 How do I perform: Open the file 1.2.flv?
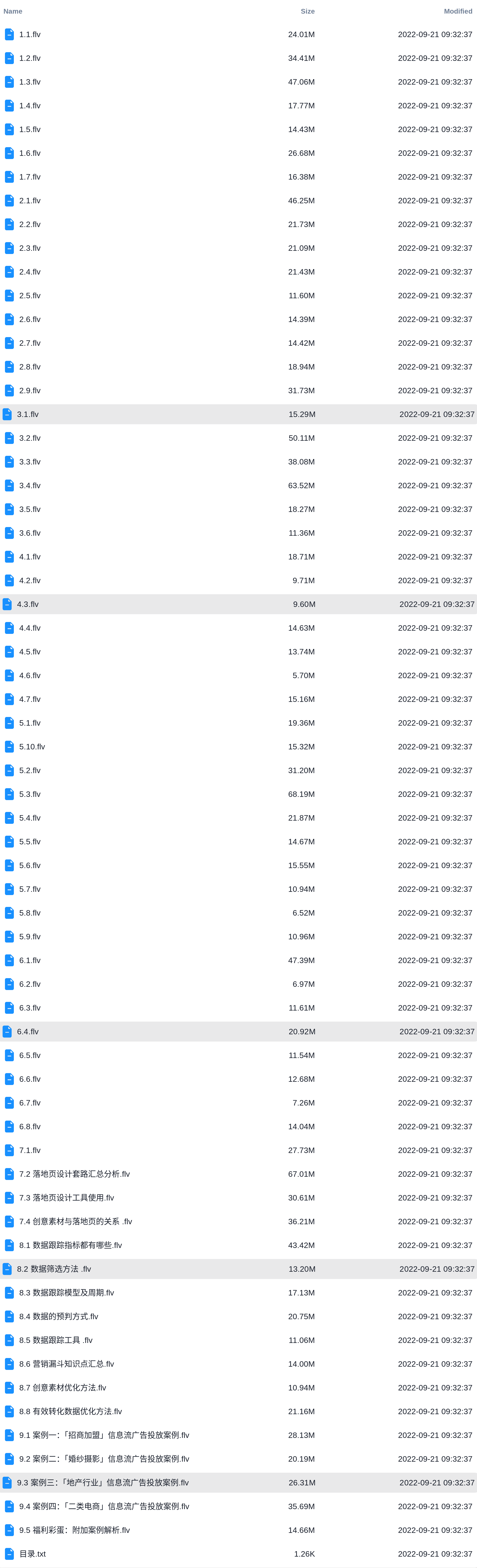pos(30,58)
